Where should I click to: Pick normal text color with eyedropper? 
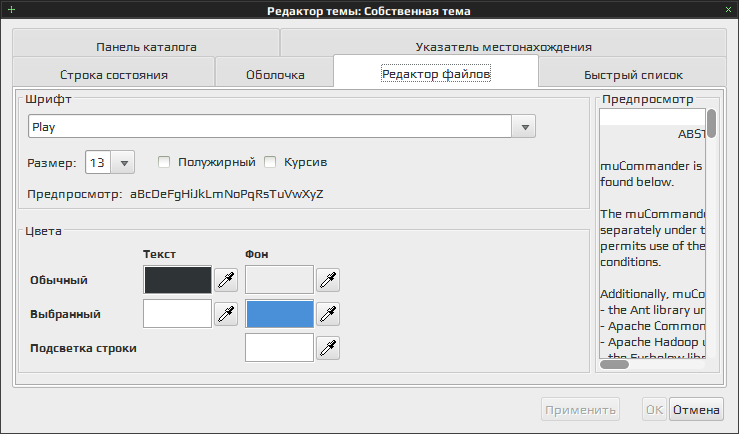(x=226, y=280)
